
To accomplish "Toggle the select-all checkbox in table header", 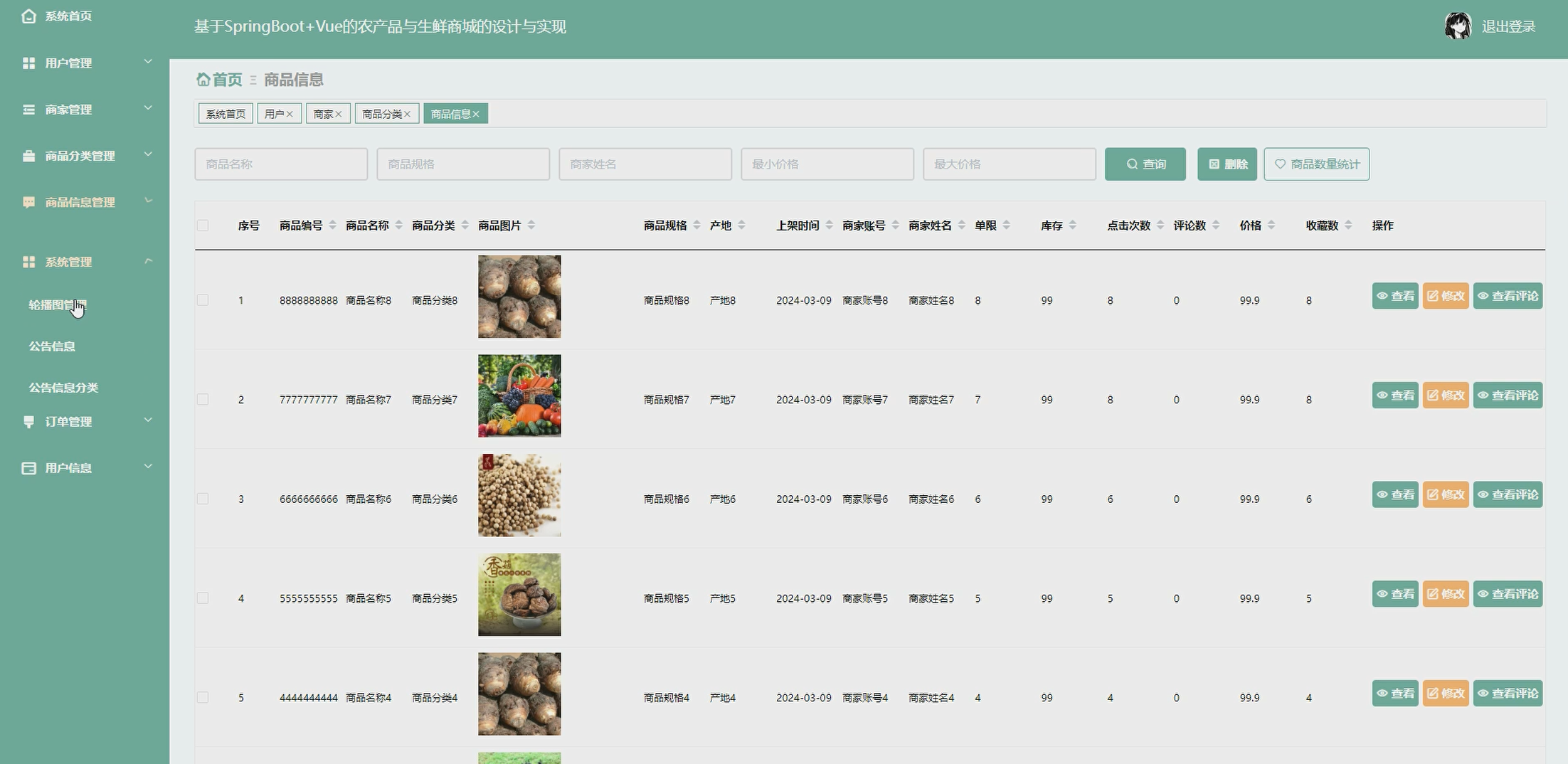I will (203, 226).
